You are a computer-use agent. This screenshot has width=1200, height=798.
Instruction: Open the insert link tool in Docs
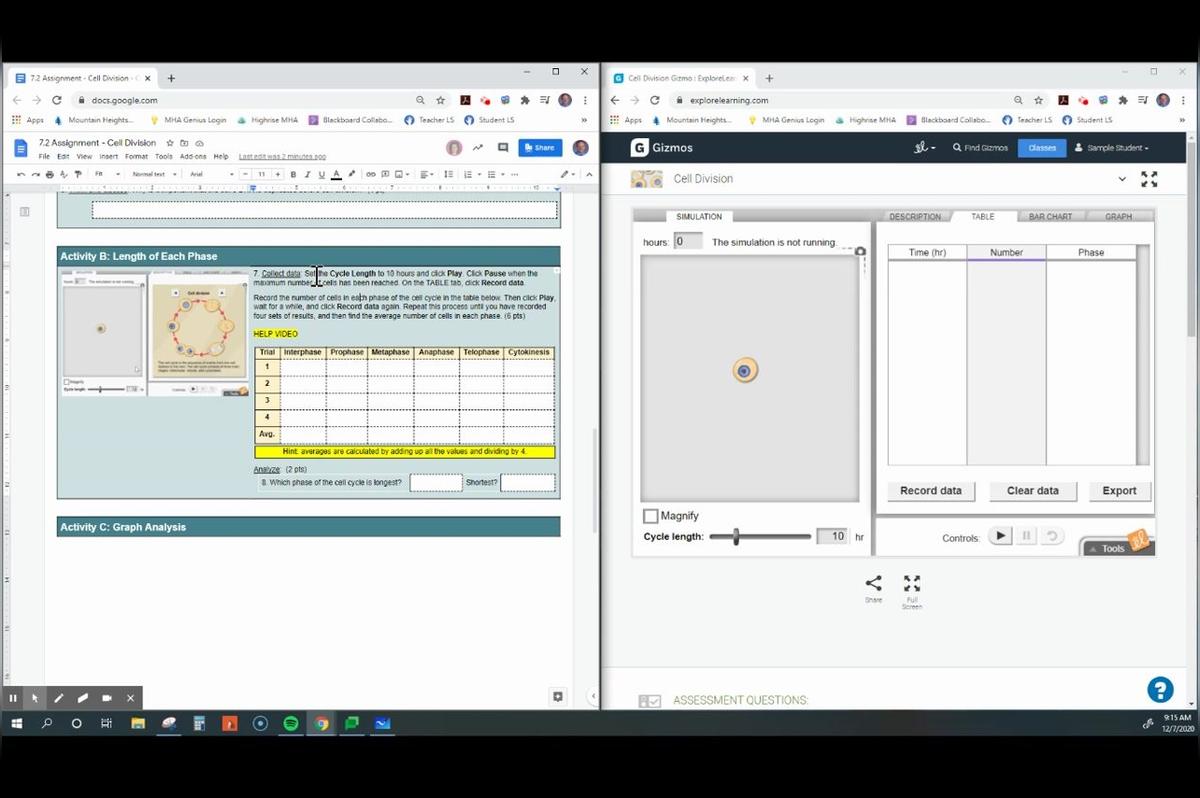[x=370, y=173]
